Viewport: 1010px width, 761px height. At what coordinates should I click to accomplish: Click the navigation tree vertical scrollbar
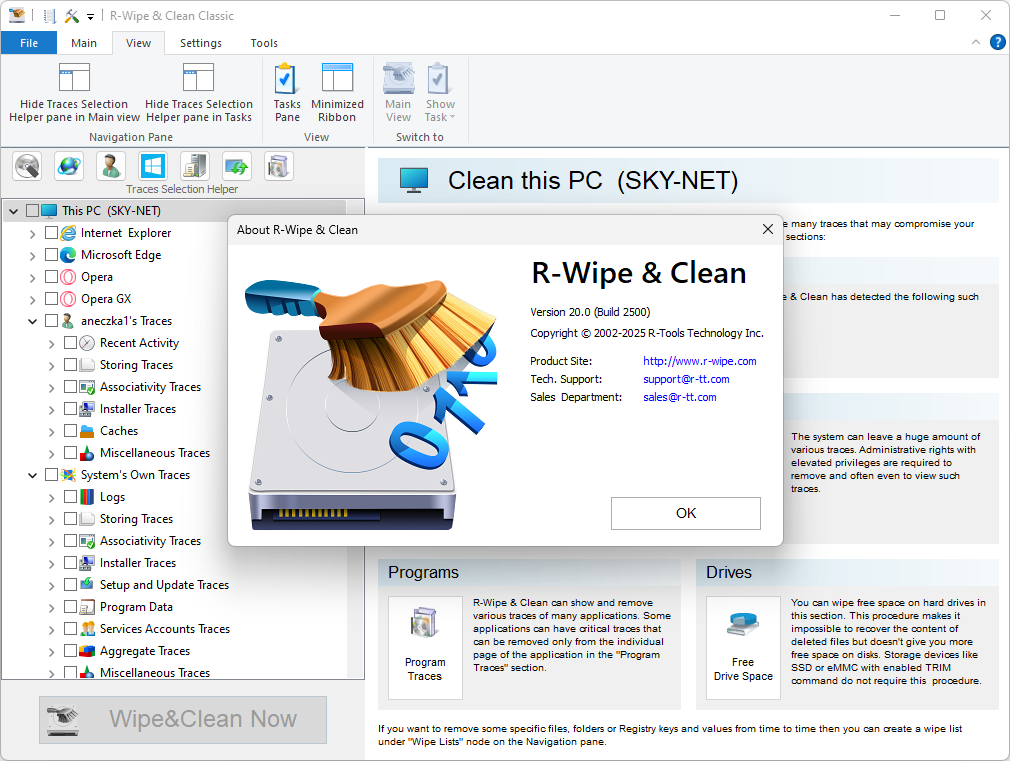coord(356,438)
